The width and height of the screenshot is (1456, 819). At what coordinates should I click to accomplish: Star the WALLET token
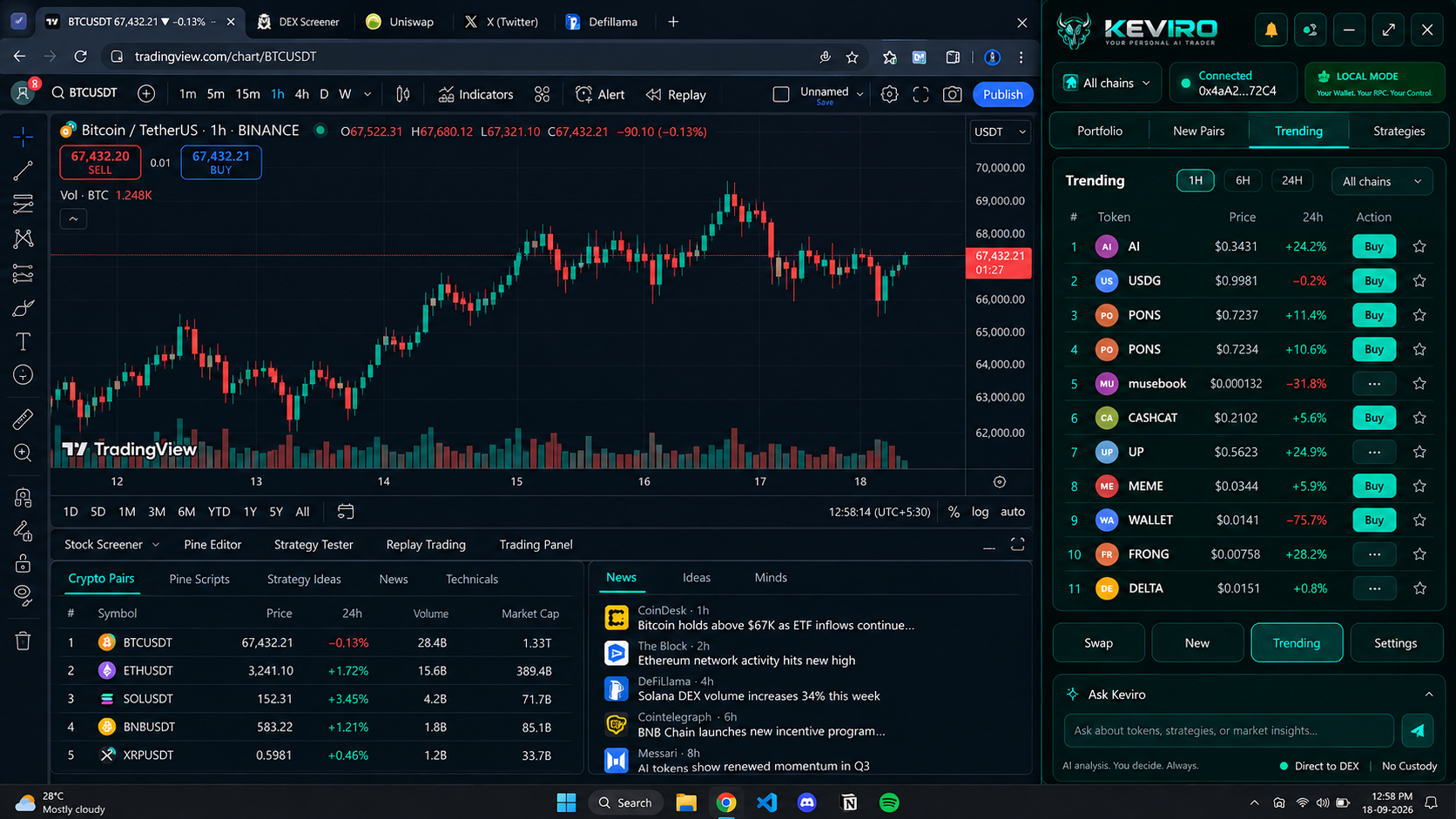tap(1419, 520)
